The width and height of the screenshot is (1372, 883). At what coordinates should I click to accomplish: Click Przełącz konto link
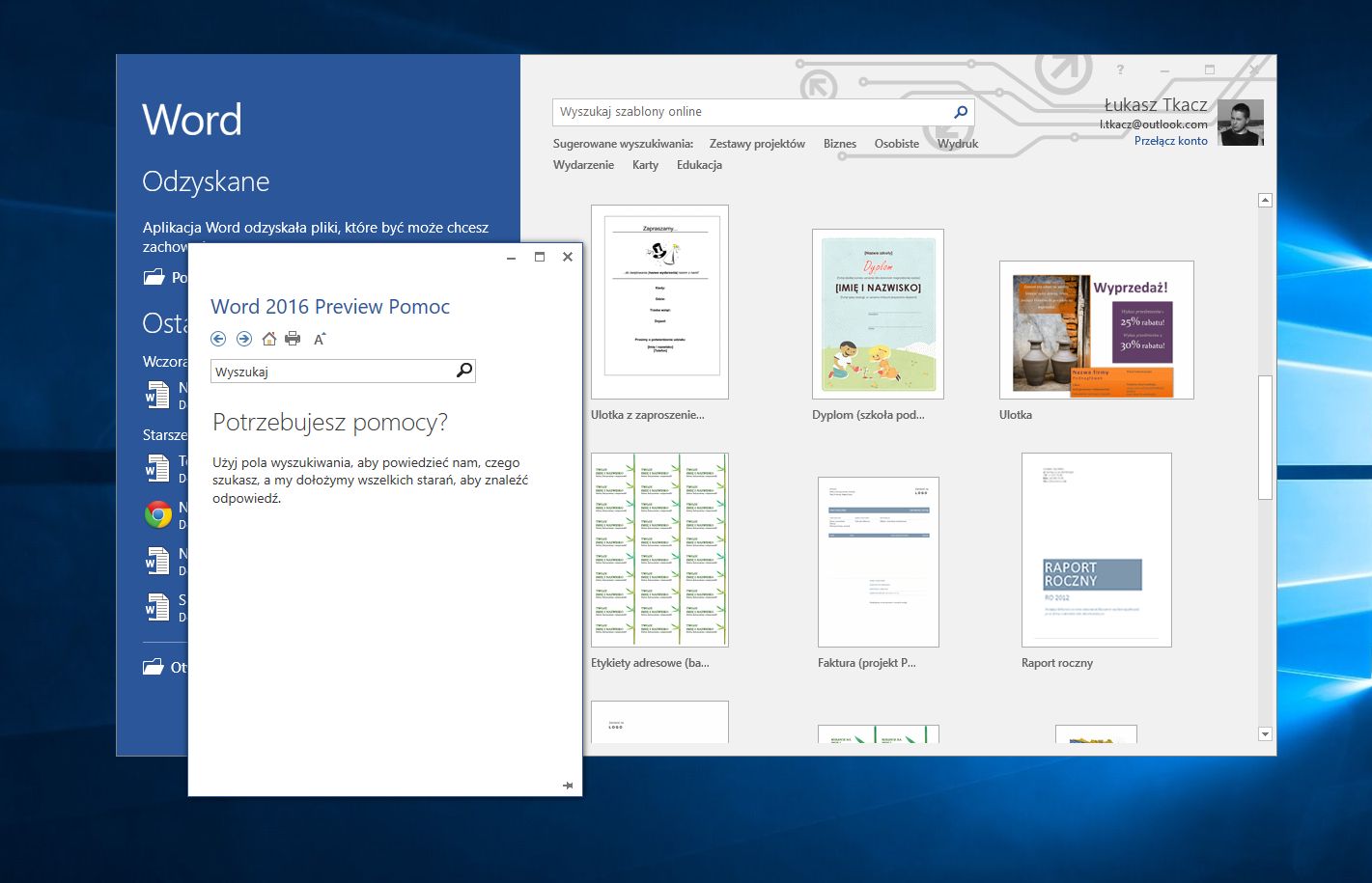tap(1171, 141)
